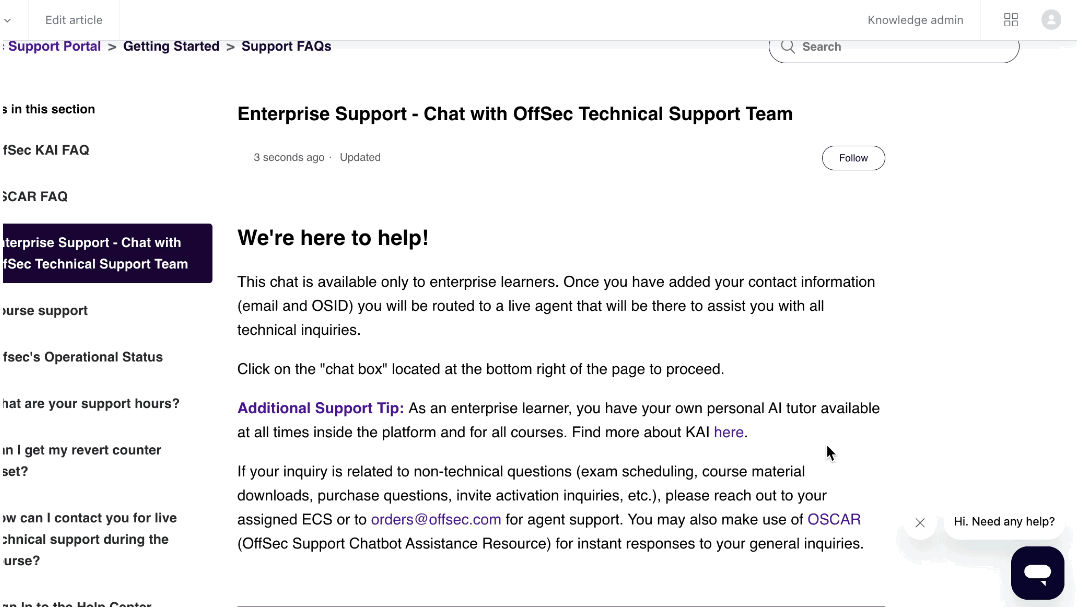Open Offsec's Operational Status sidebar article
This screenshot has width=1080, height=608.
[x=83, y=357]
